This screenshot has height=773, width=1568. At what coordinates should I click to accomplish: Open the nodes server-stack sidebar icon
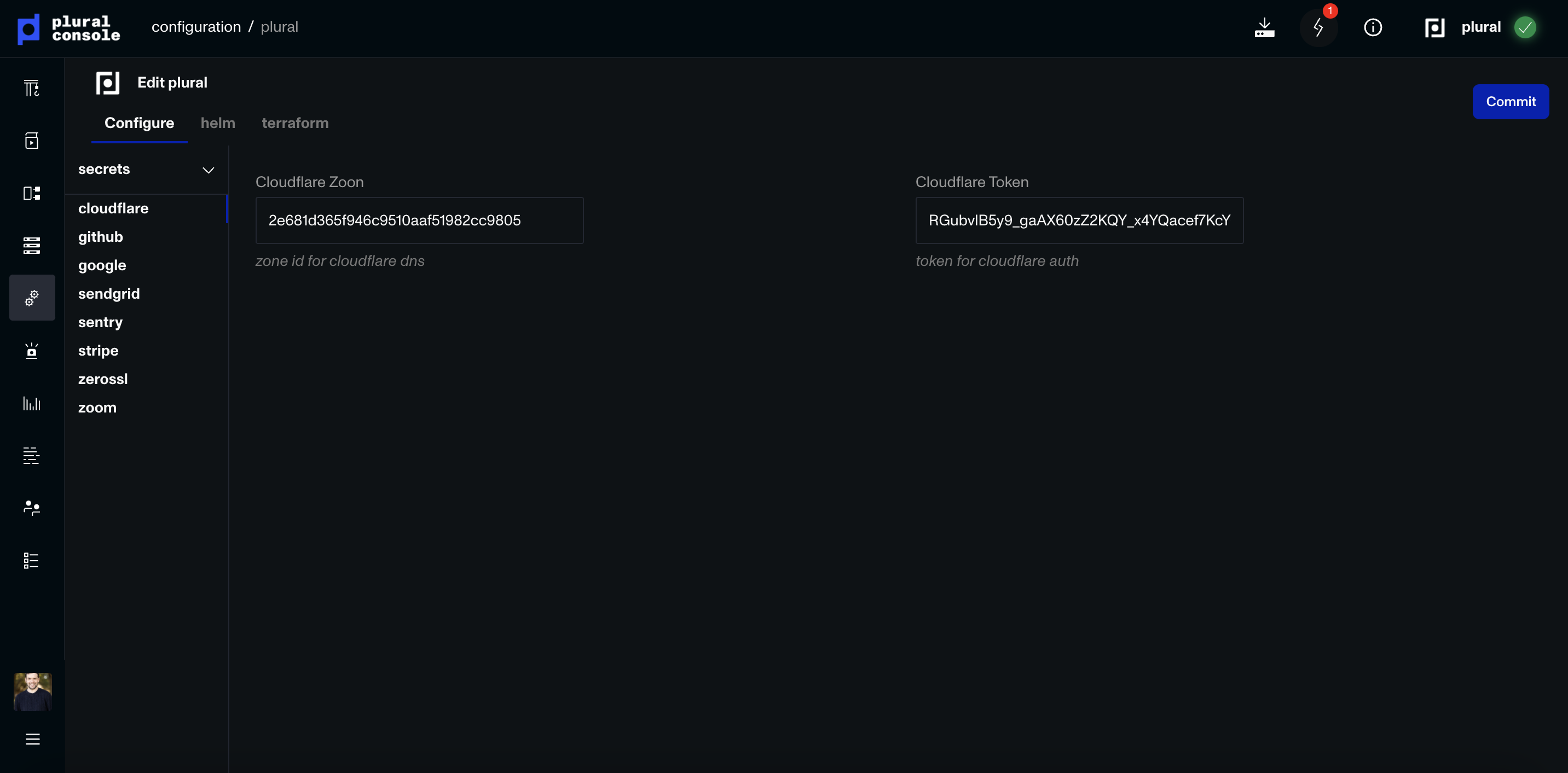[x=32, y=245]
